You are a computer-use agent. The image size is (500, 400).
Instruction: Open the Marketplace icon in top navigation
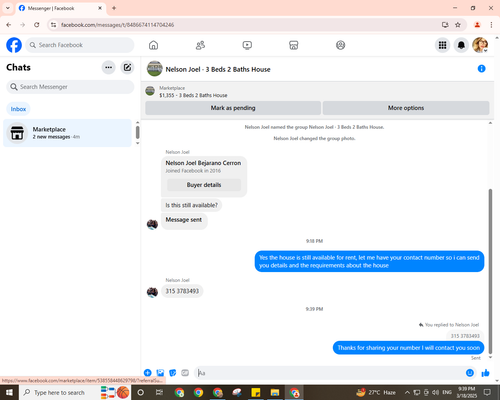294,45
